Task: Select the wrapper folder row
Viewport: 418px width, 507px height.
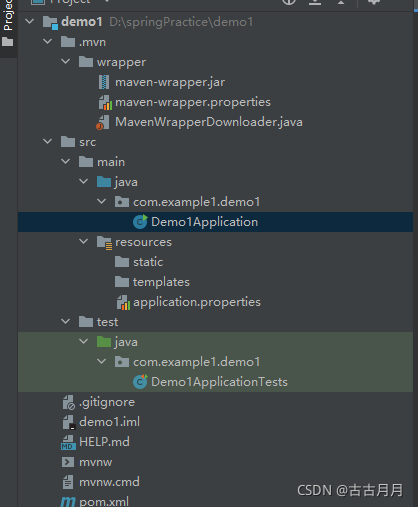Action: pyautogui.click(x=215, y=62)
